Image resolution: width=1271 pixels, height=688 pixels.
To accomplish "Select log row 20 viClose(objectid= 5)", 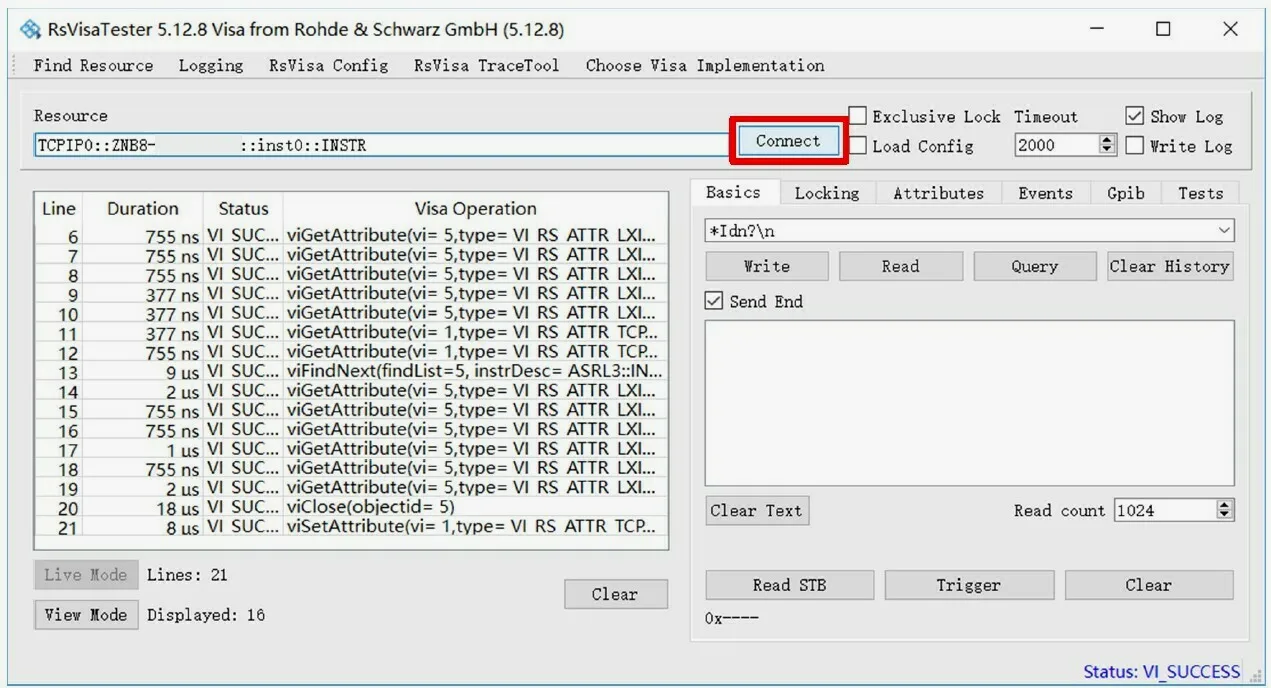I will 351,507.
